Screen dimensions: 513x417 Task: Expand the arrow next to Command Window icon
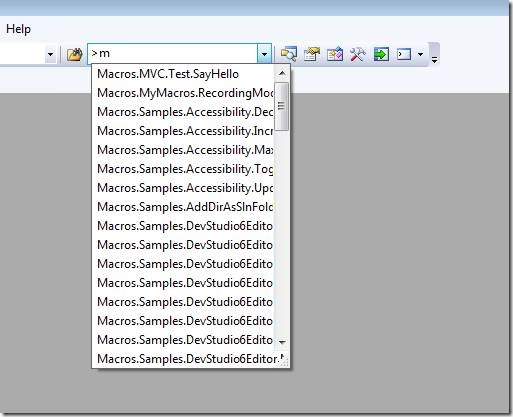pos(420,54)
